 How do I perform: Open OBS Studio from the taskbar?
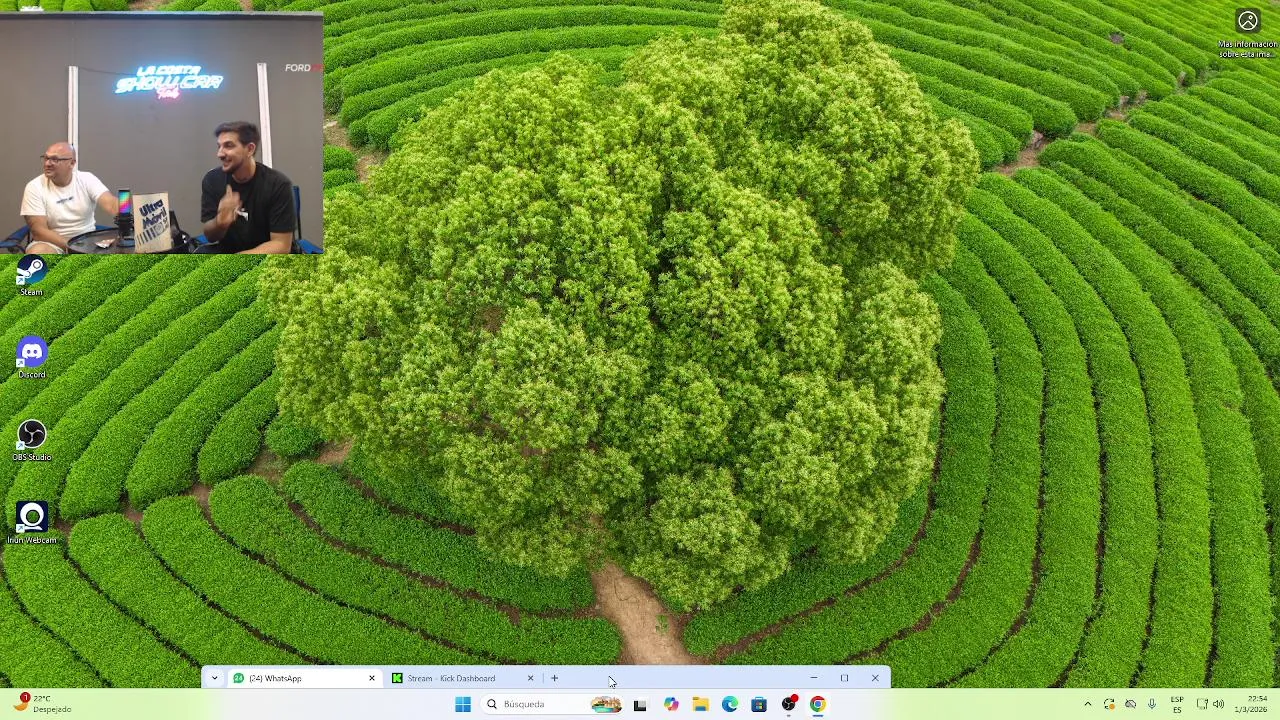tap(789, 704)
